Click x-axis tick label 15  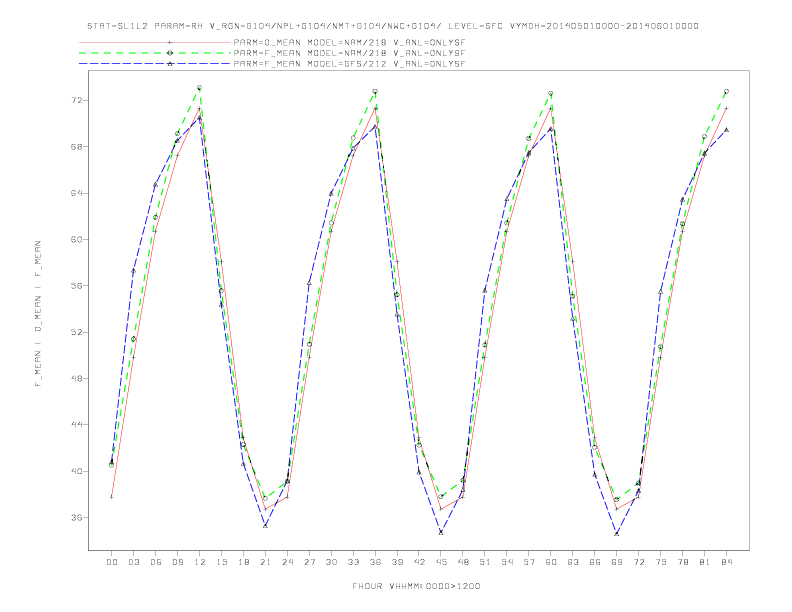pos(221,562)
